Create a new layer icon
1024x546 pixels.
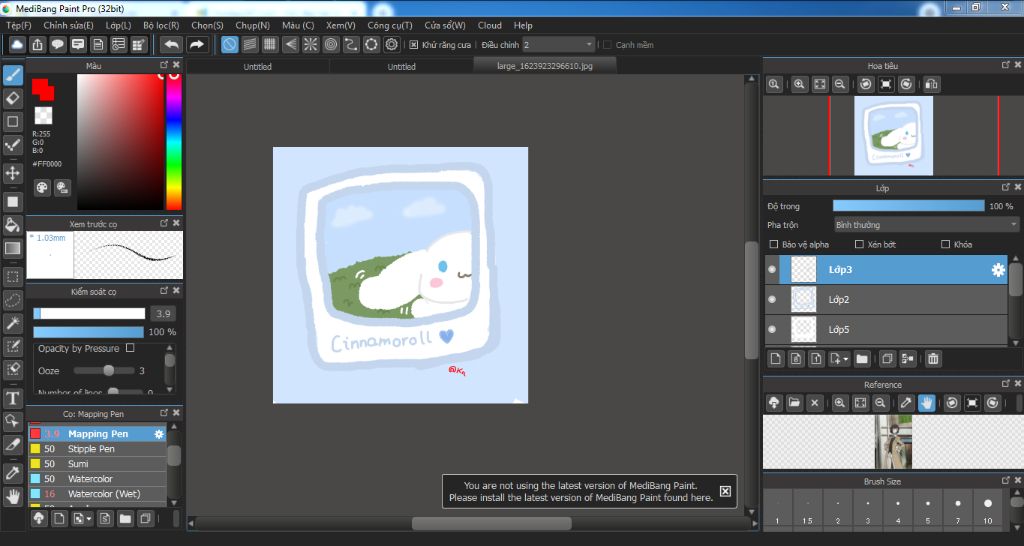tap(775, 359)
